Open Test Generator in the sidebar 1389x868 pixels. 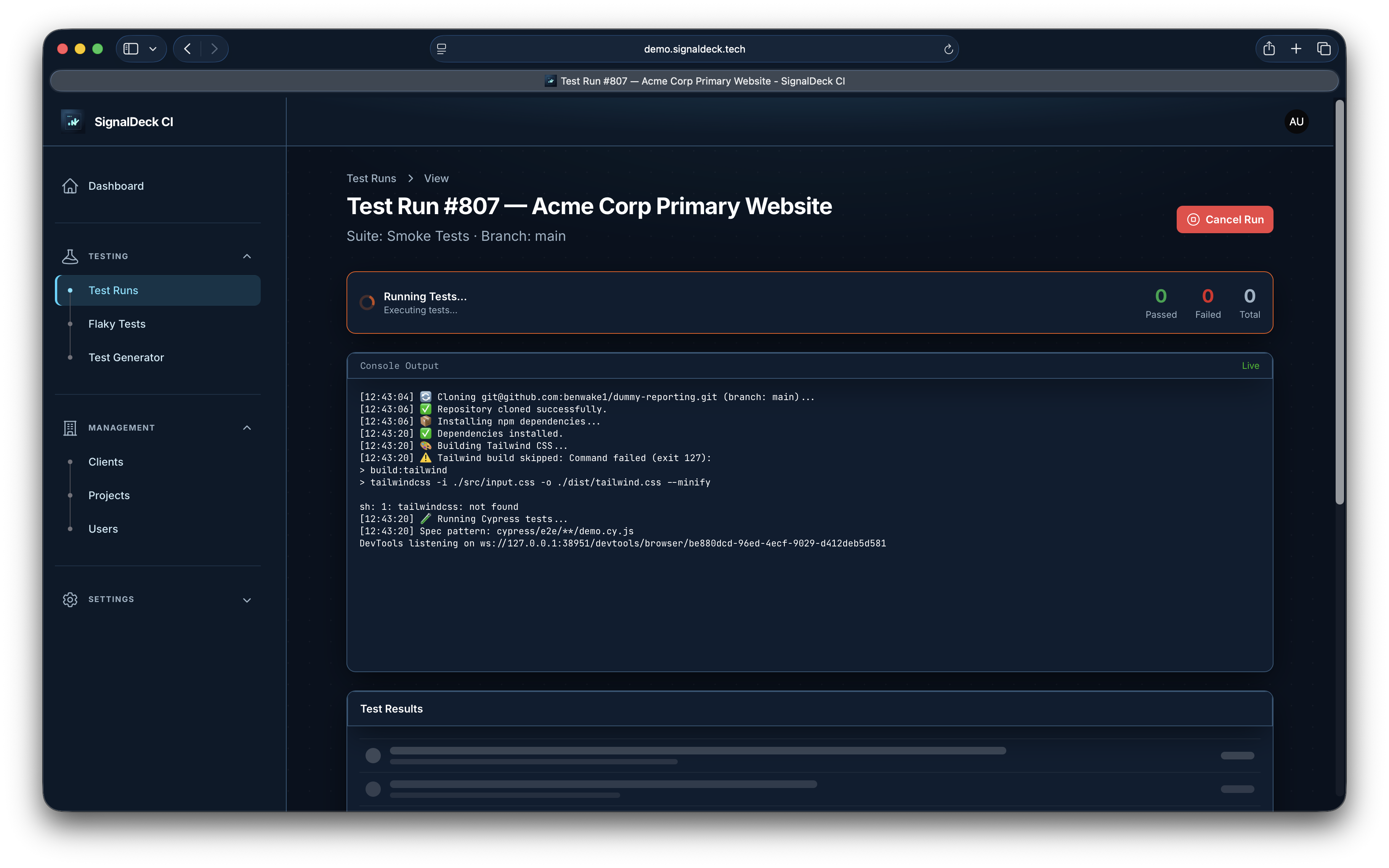click(126, 357)
